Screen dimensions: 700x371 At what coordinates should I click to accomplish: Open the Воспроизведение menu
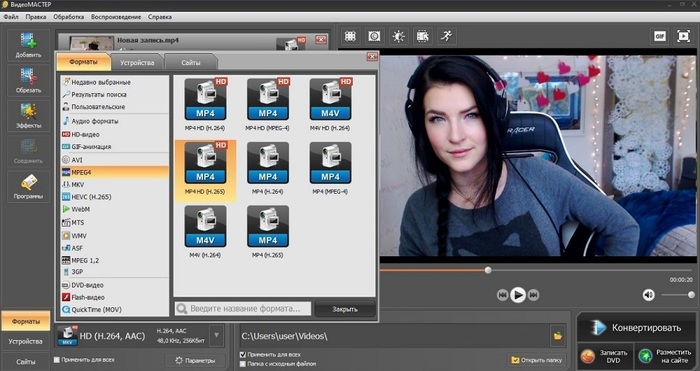click(x=116, y=17)
